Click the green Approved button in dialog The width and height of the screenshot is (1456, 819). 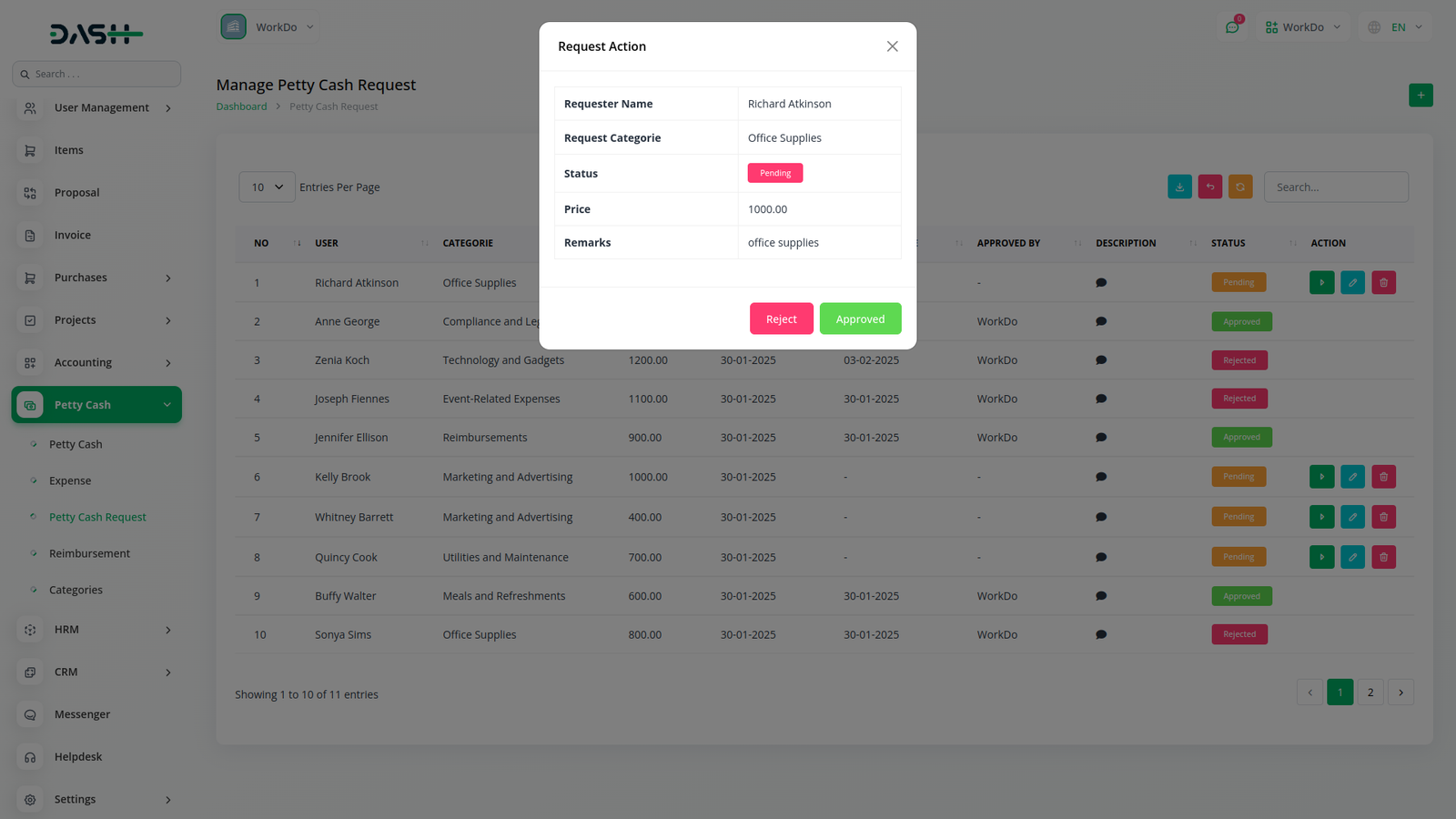pos(860,318)
